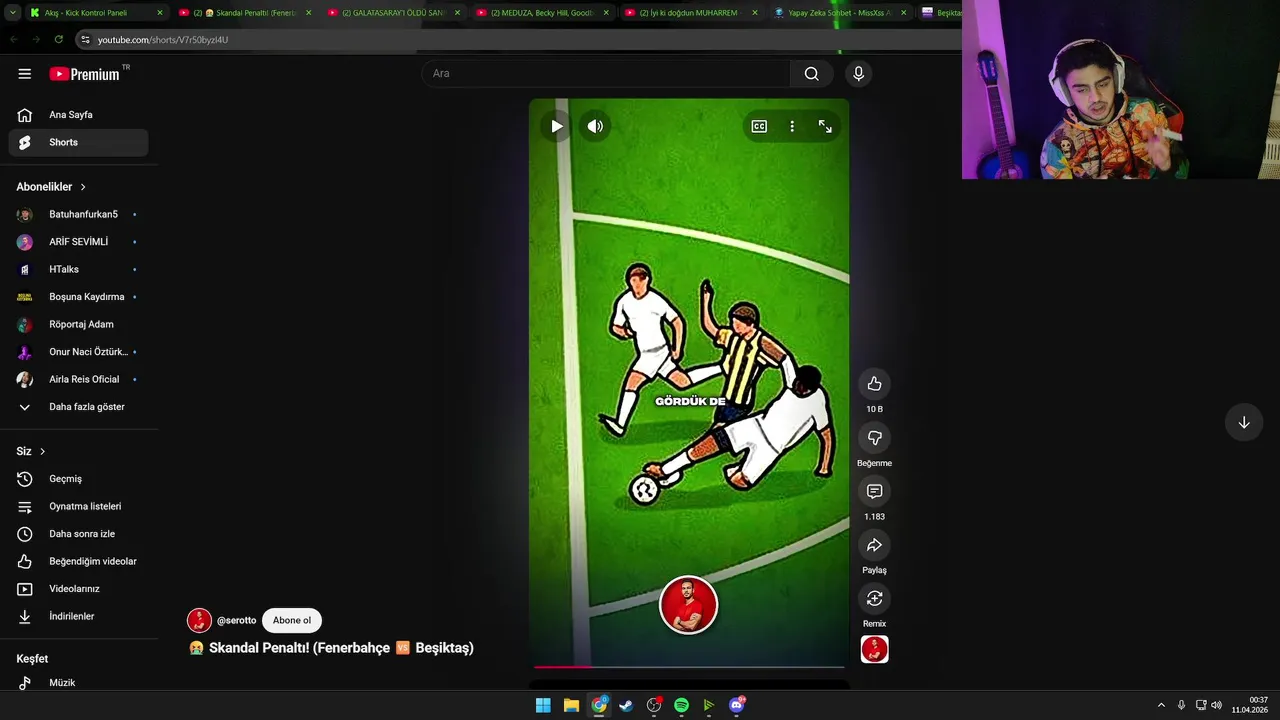Switch to GALATASARAY'I ÖLDÜ SANDI tab
Image resolution: width=1280 pixels, height=720 pixels.
coord(394,13)
